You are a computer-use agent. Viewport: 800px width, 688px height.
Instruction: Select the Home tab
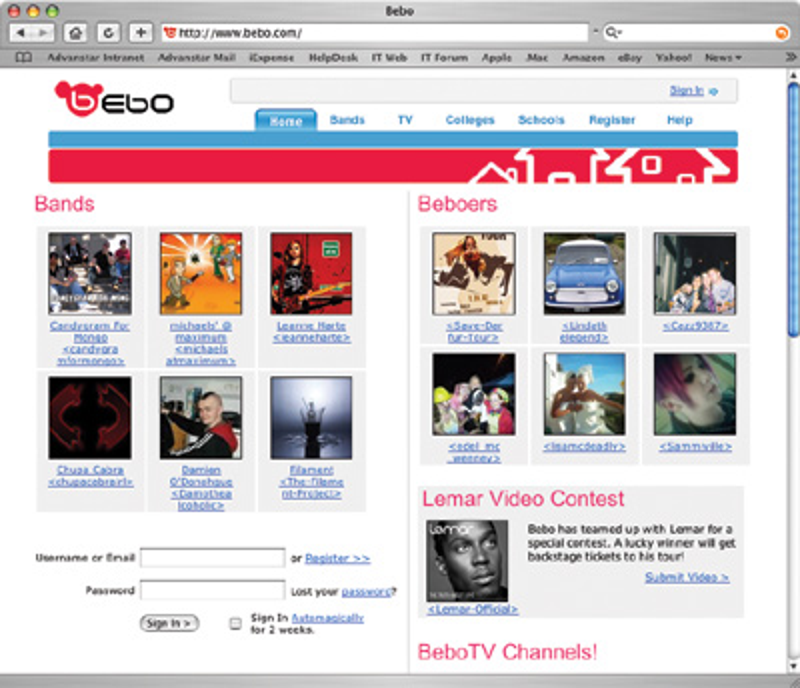click(x=286, y=120)
